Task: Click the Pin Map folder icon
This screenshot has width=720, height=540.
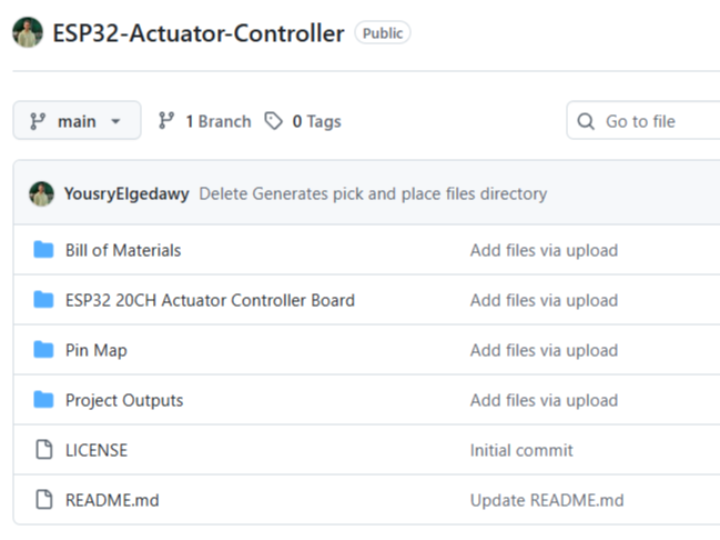Action: coord(43,350)
